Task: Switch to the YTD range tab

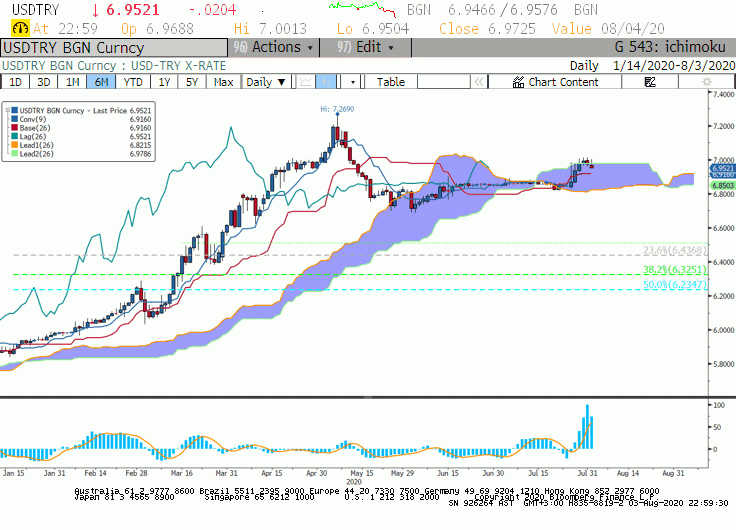Action: [x=133, y=82]
